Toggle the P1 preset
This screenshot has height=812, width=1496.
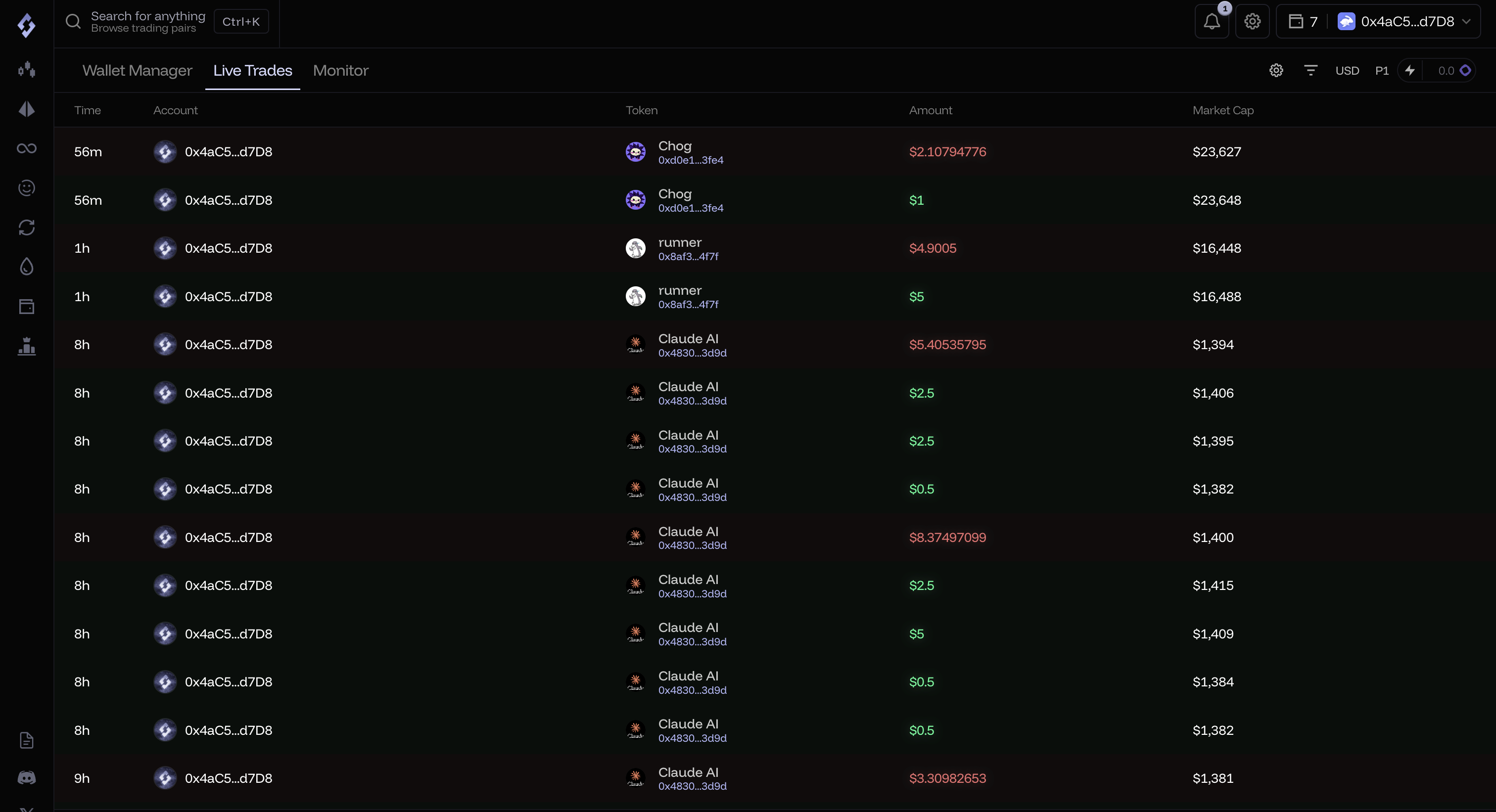(1382, 71)
